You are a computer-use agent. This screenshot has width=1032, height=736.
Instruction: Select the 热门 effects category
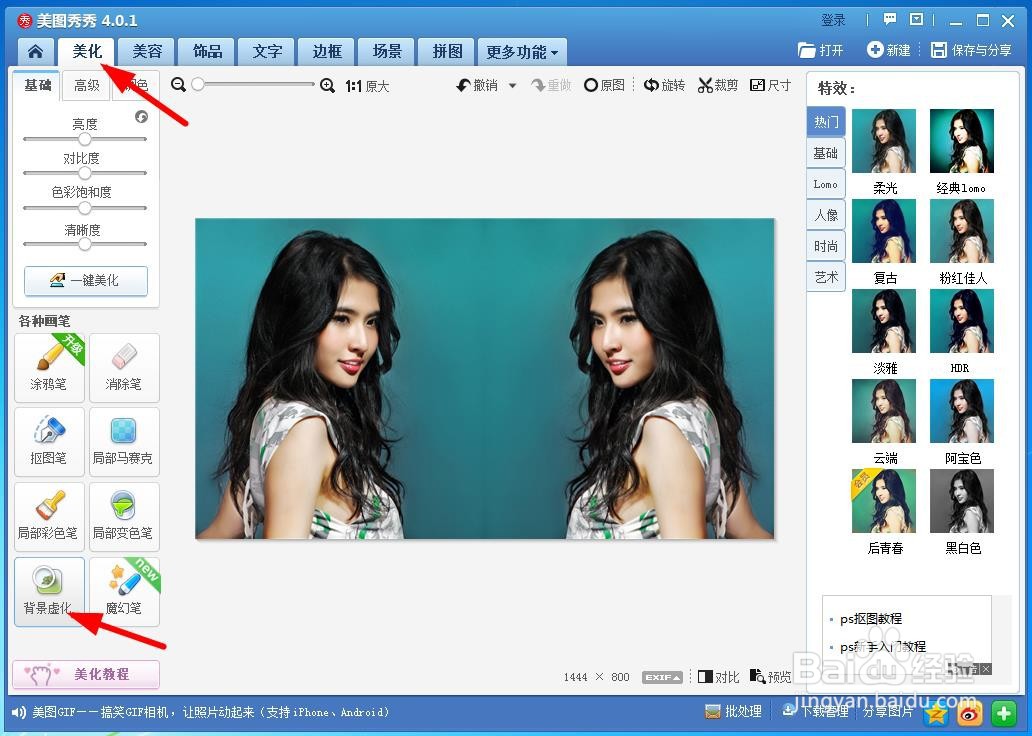pos(826,122)
